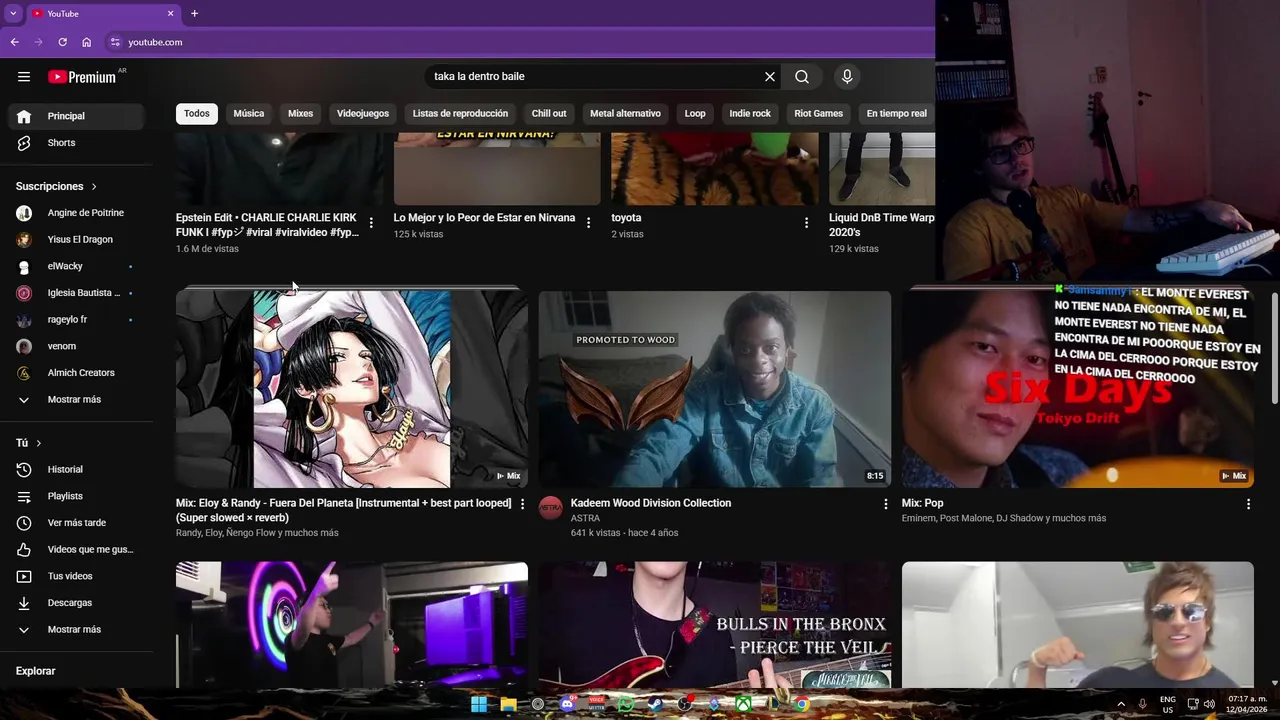Expand the Suscripciones section chevron
Image resolution: width=1280 pixels, height=720 pixels.
pos(94,186)
